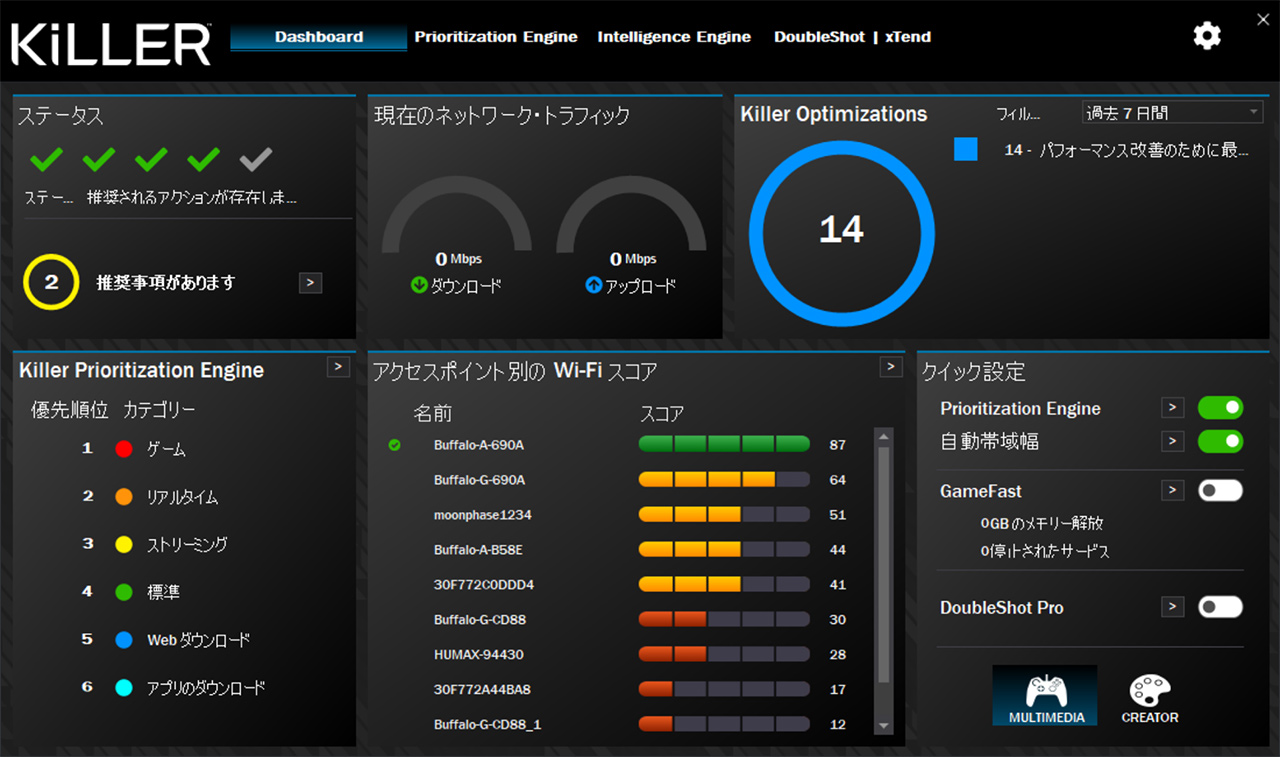This screenshot has width=1280, height=757.
Task: Click the score bar for moonphase1234
Action: [724, 514]
